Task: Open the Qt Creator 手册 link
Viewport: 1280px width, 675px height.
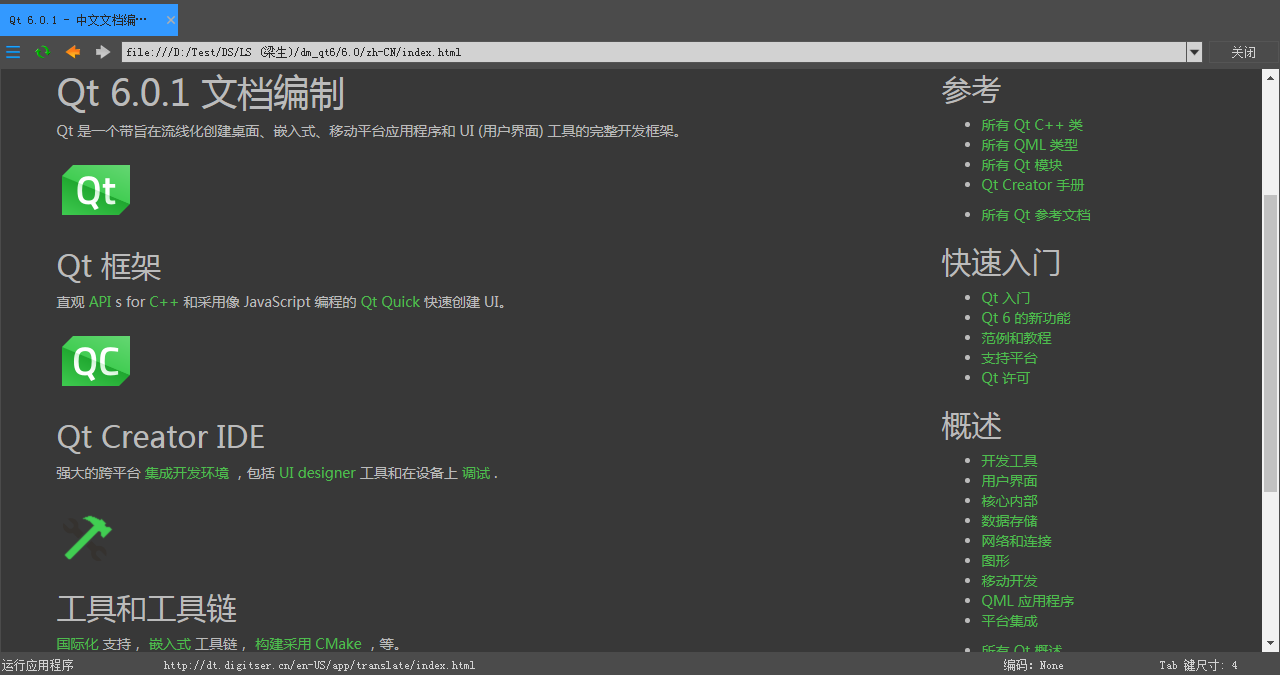Action: 1033,185
